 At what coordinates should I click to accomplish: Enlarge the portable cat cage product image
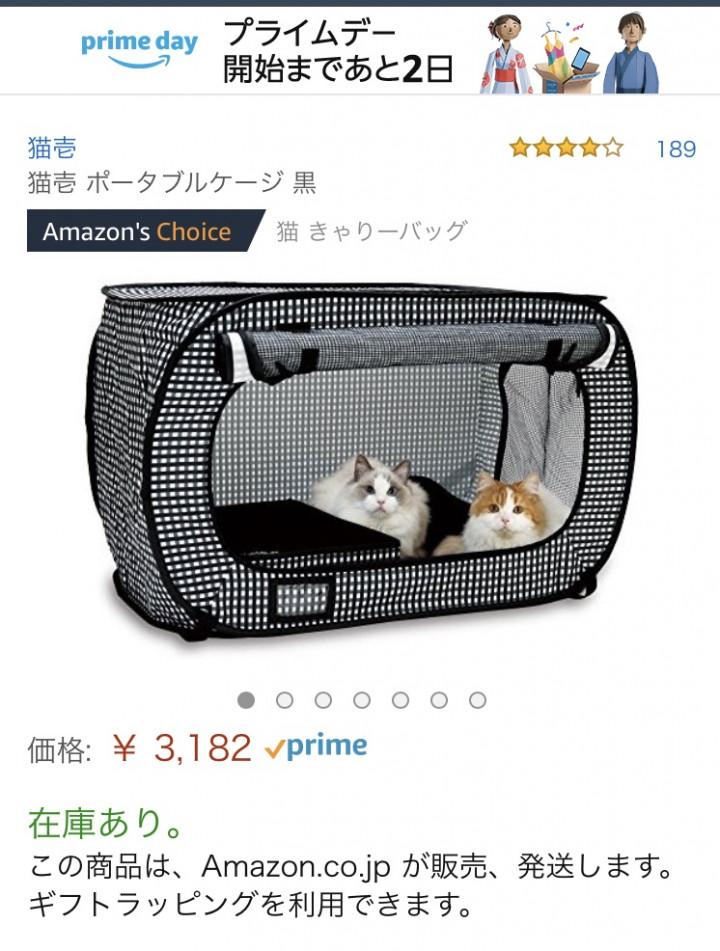pos(362,462)
